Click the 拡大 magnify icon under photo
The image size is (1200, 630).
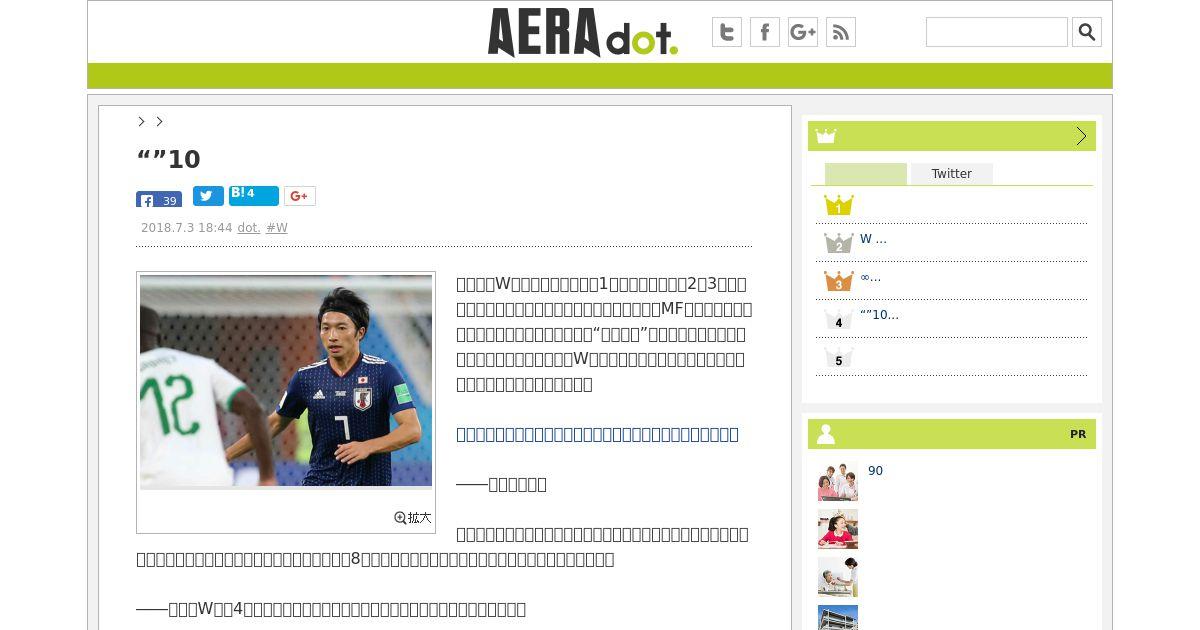point(413,518)
